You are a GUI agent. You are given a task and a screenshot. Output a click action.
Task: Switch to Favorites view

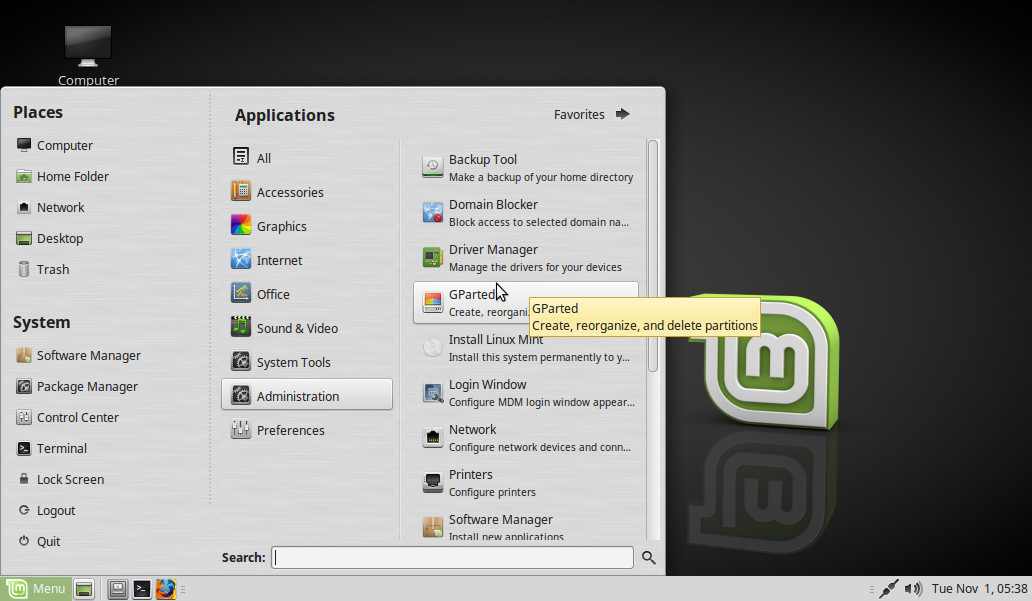click(591, 114)
